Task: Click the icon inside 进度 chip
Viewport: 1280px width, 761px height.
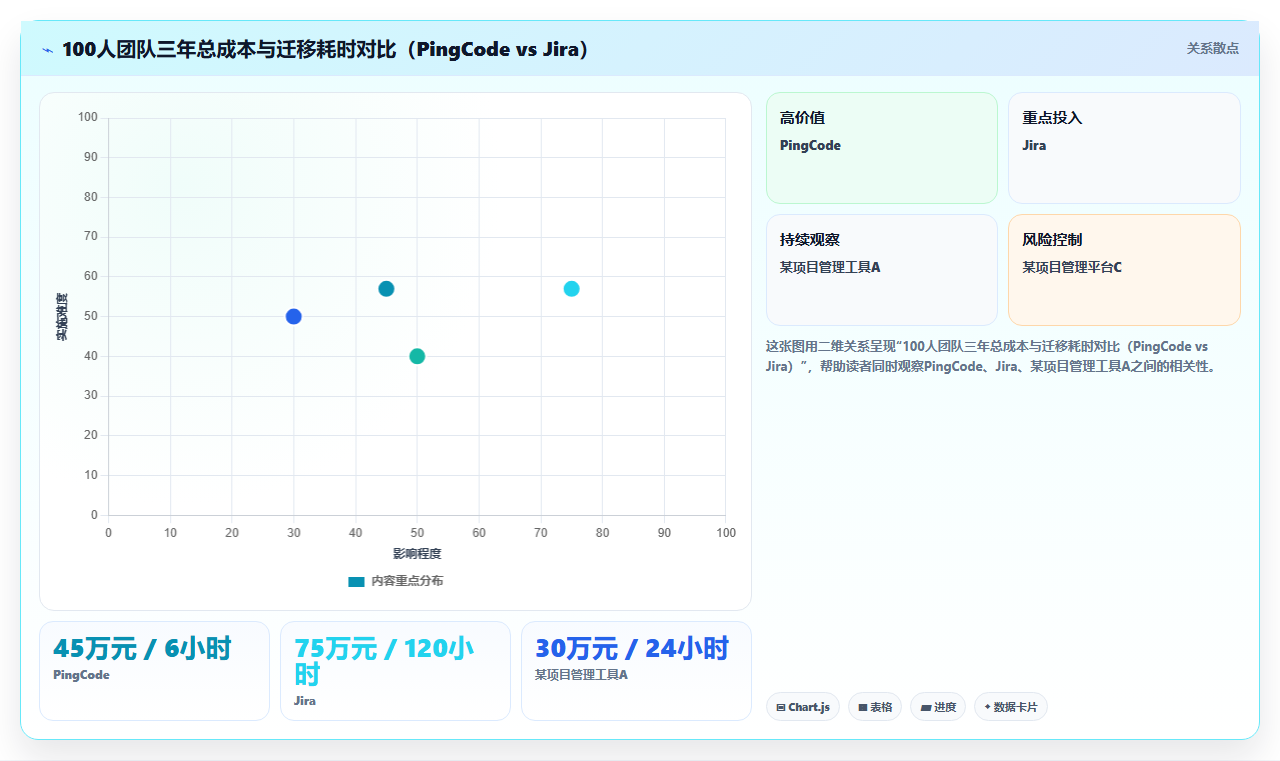Action: pyautogui.click(x=926, y=708)
